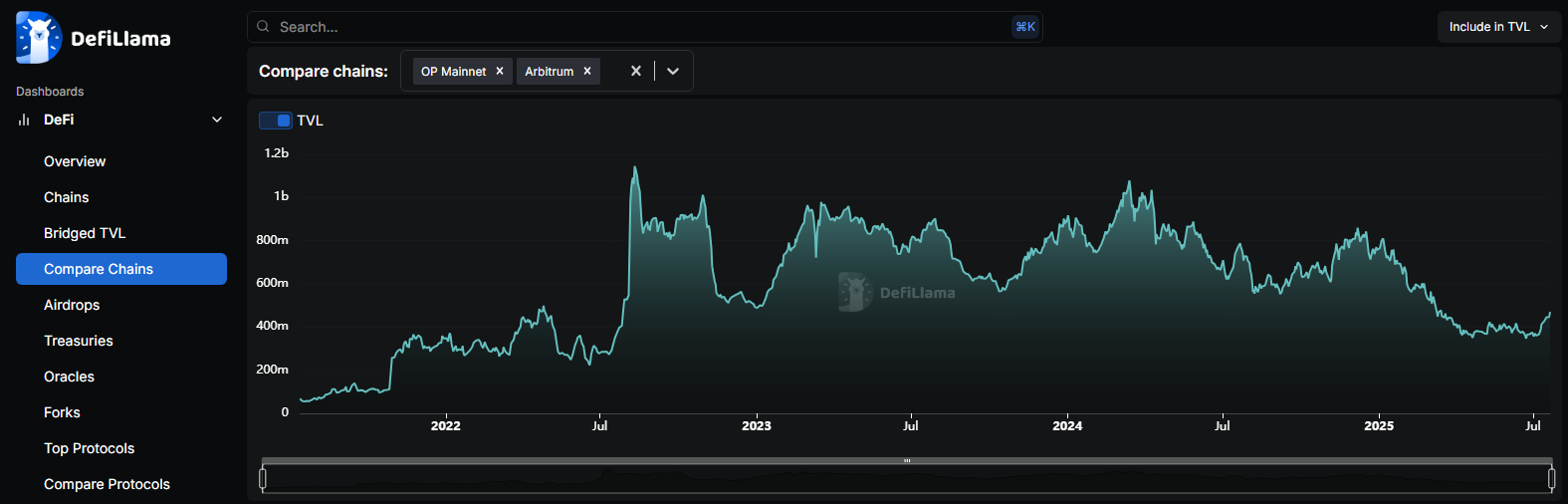
Task: Click the range slider top move handle
Action: [x=907, y=461]
